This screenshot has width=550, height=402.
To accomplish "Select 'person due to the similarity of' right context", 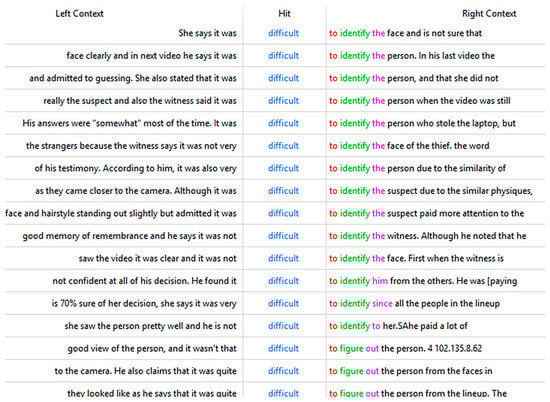I will 446,168.
